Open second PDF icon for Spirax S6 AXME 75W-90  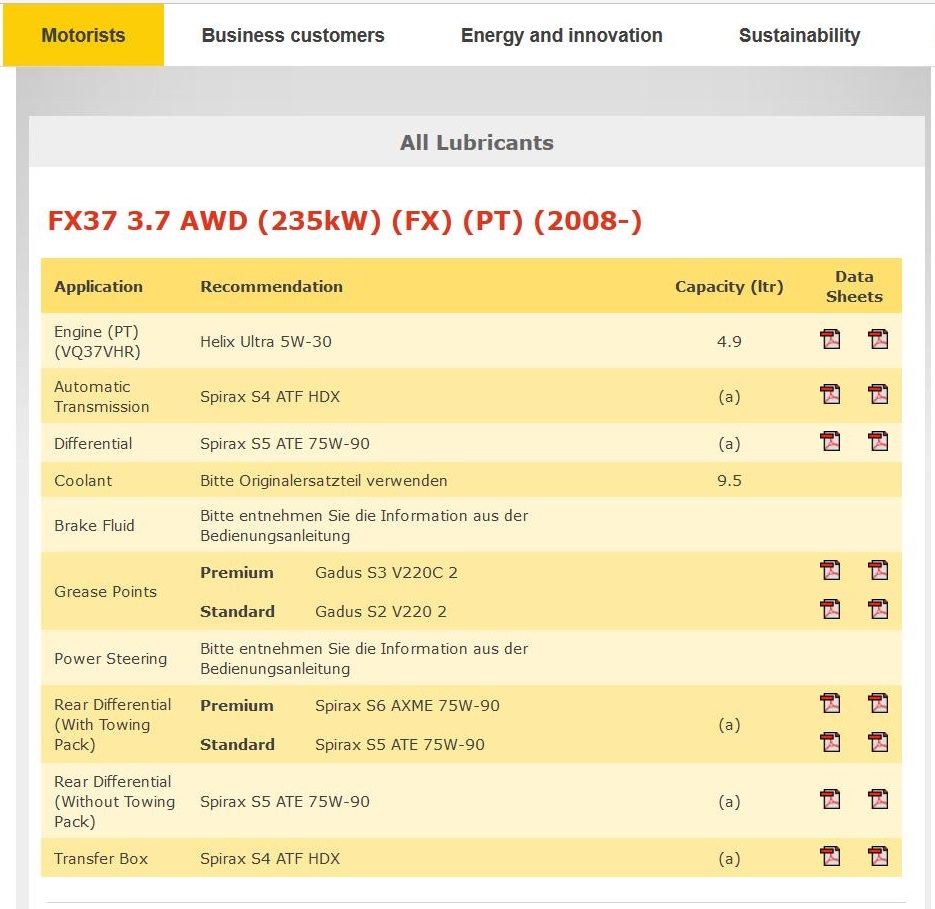click(x=878, y=703)
